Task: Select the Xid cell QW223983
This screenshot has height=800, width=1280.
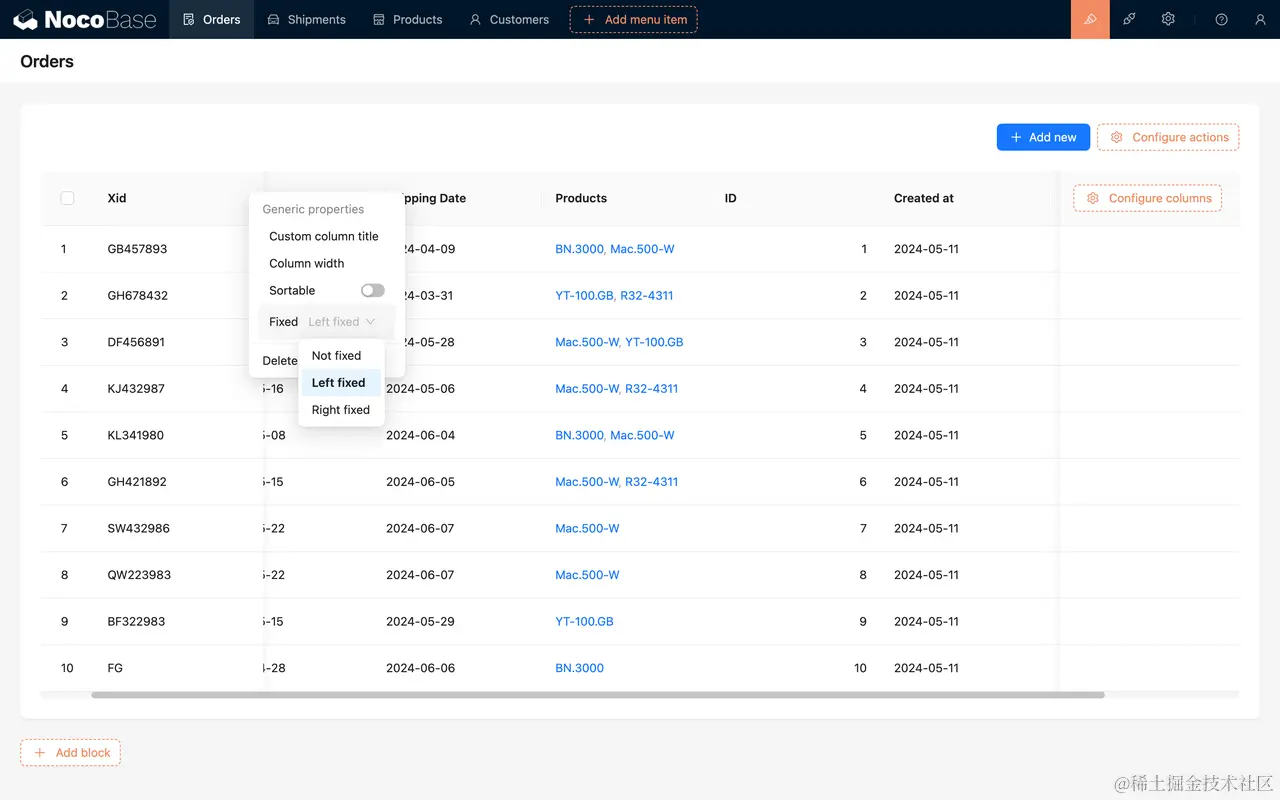Action: (x=139, y=575)
